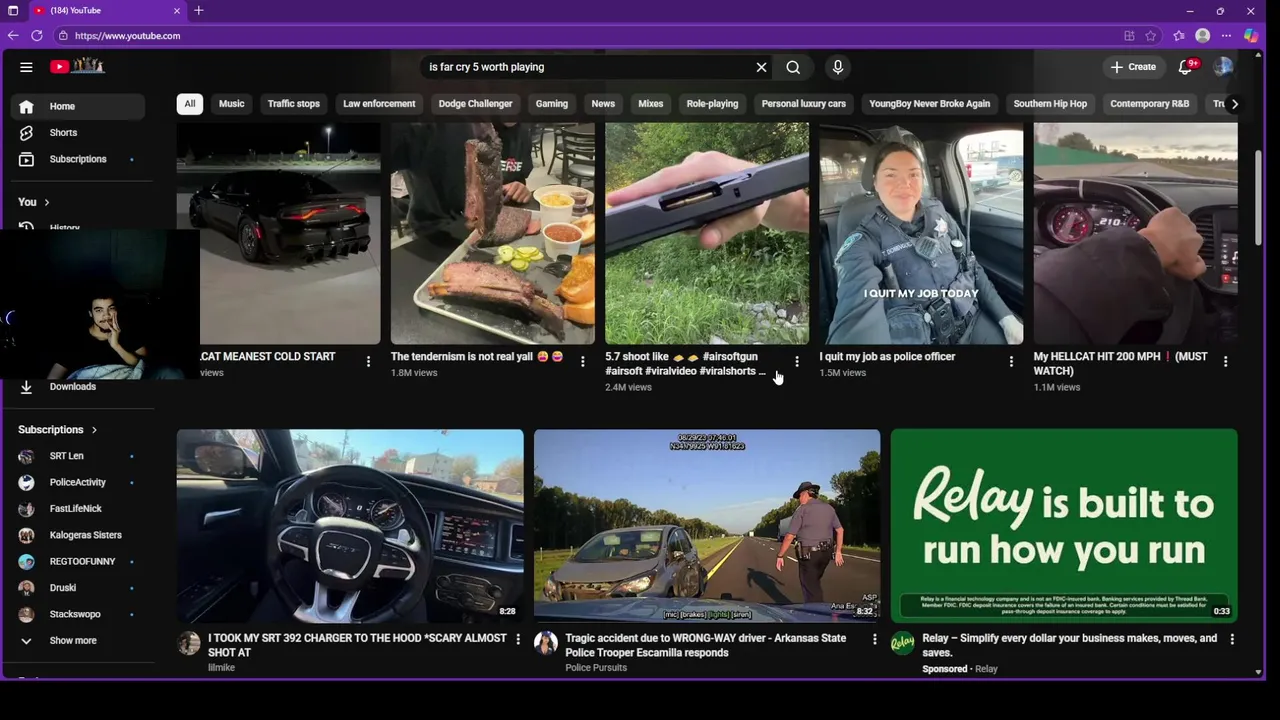Open options for tendernism short

tap(582, 361)
